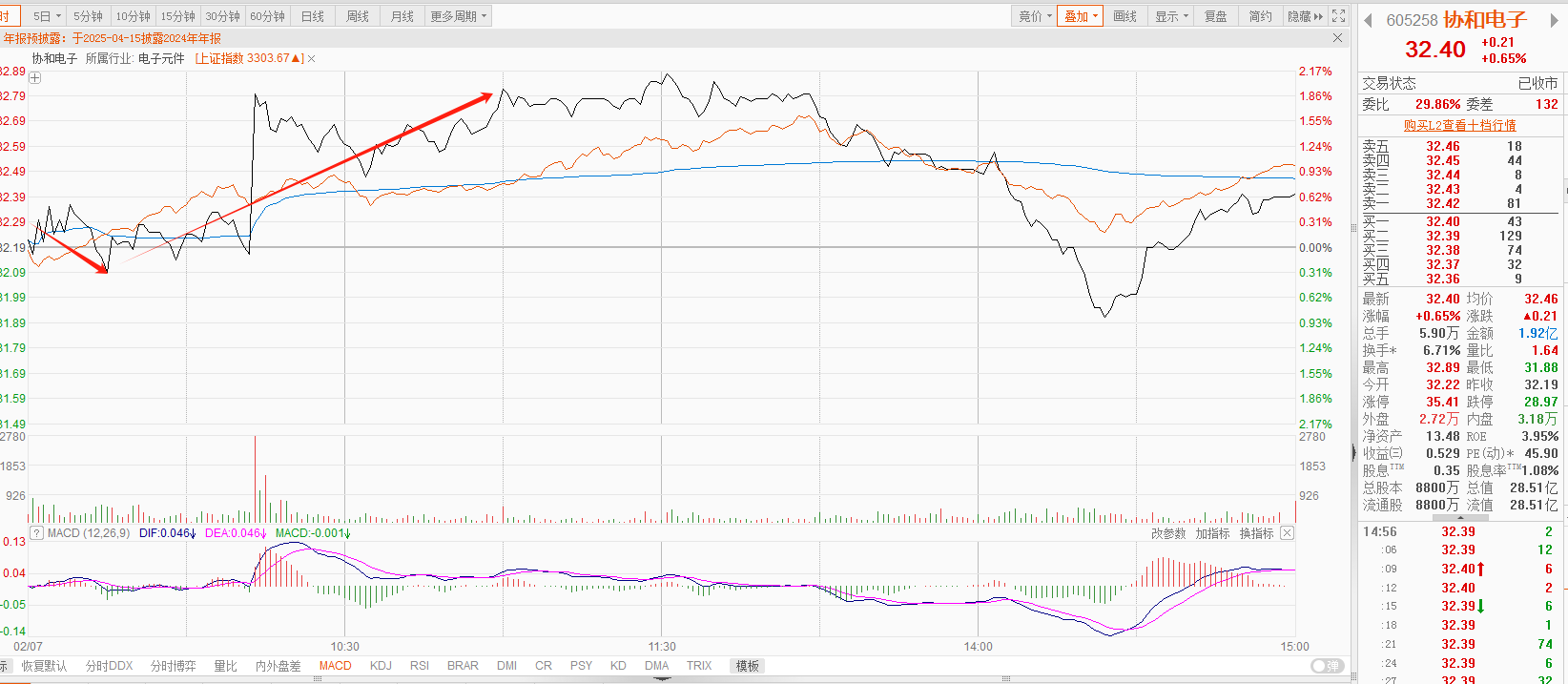
Task: Switch to the 60分钟 chart period
Action: click(x=267, y=16)
